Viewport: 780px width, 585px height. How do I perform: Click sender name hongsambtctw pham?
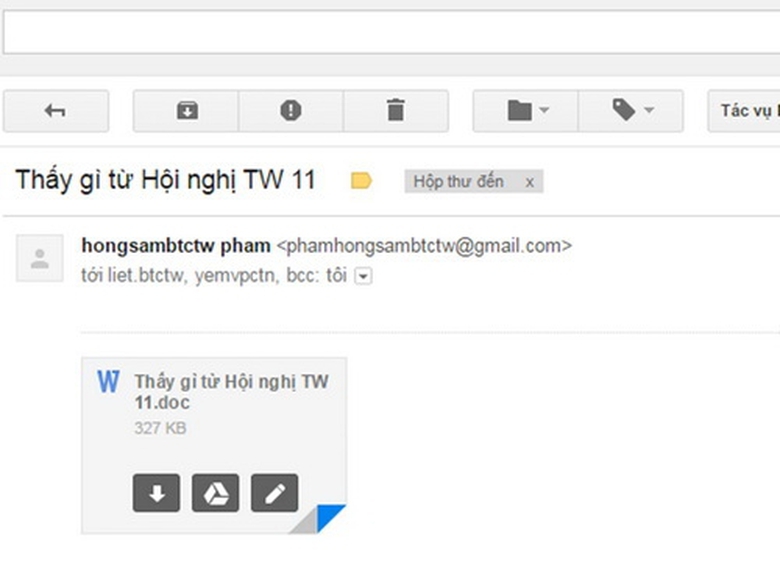click(x=175, y=246)
